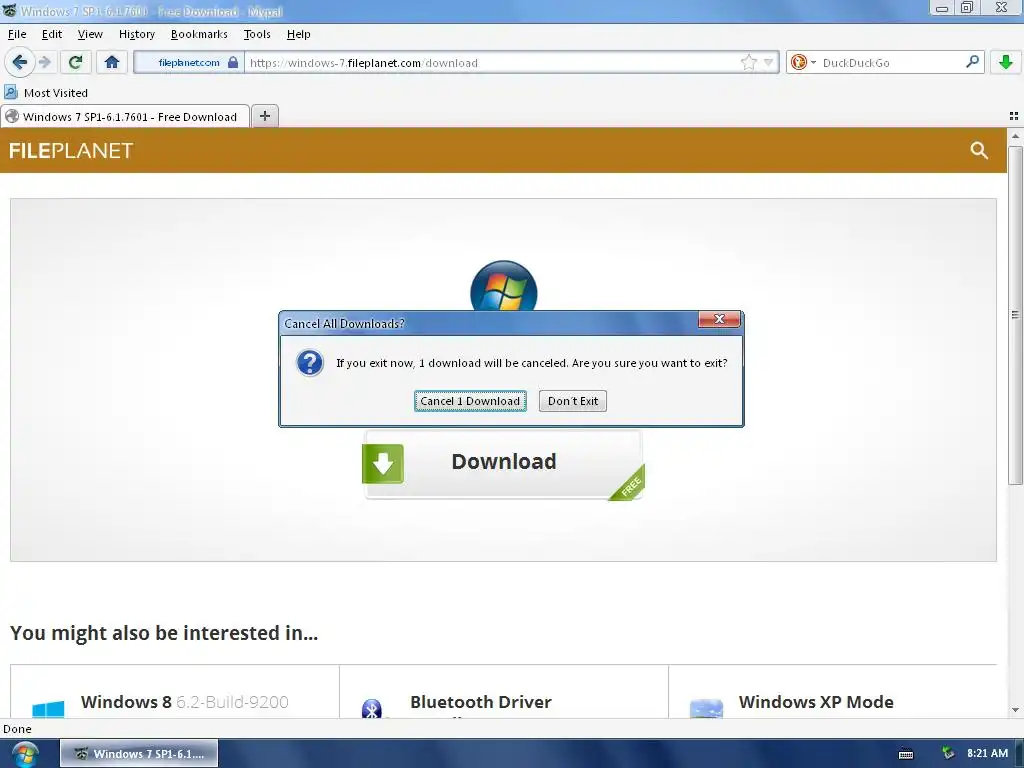
Task: Open a new tab with plus button
Action: (264, 116)
